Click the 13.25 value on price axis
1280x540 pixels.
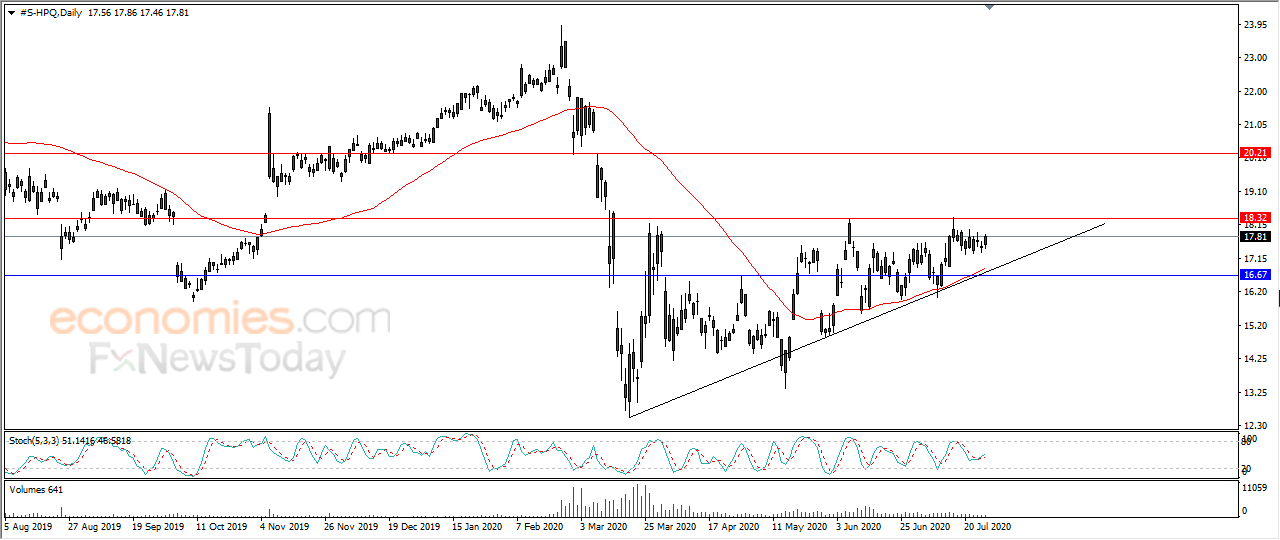coord(1255,393)
